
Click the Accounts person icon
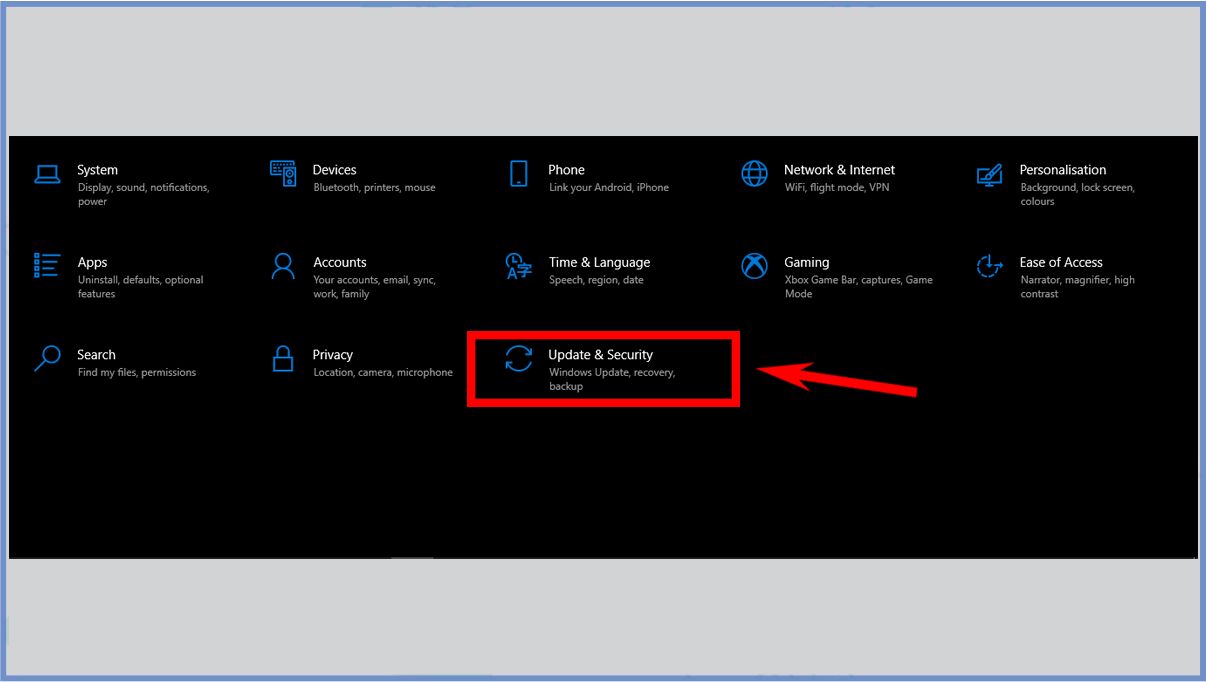click(283, 266)
